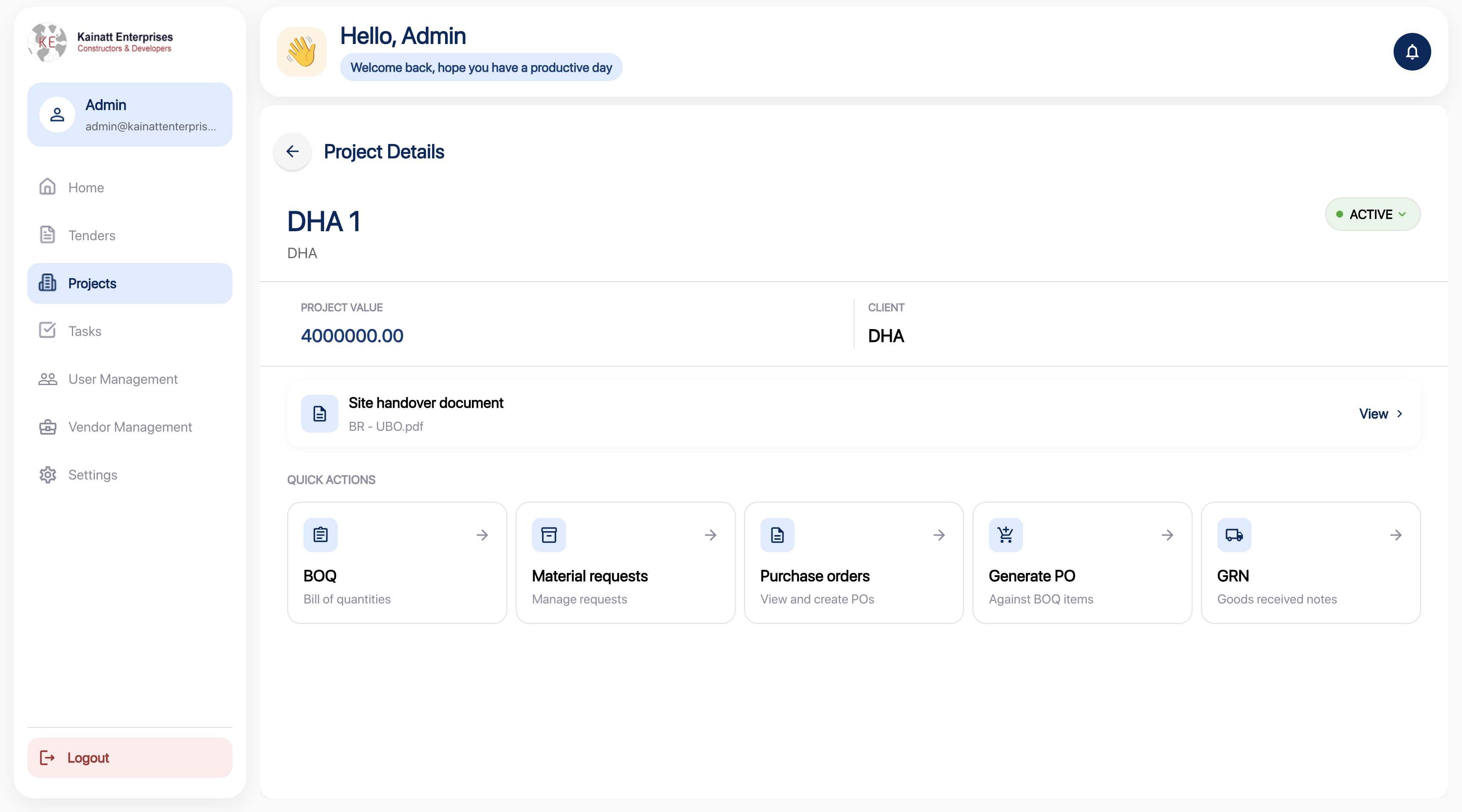
Task: Click the BOQ clipboard icon
Action: coord(321,535)
